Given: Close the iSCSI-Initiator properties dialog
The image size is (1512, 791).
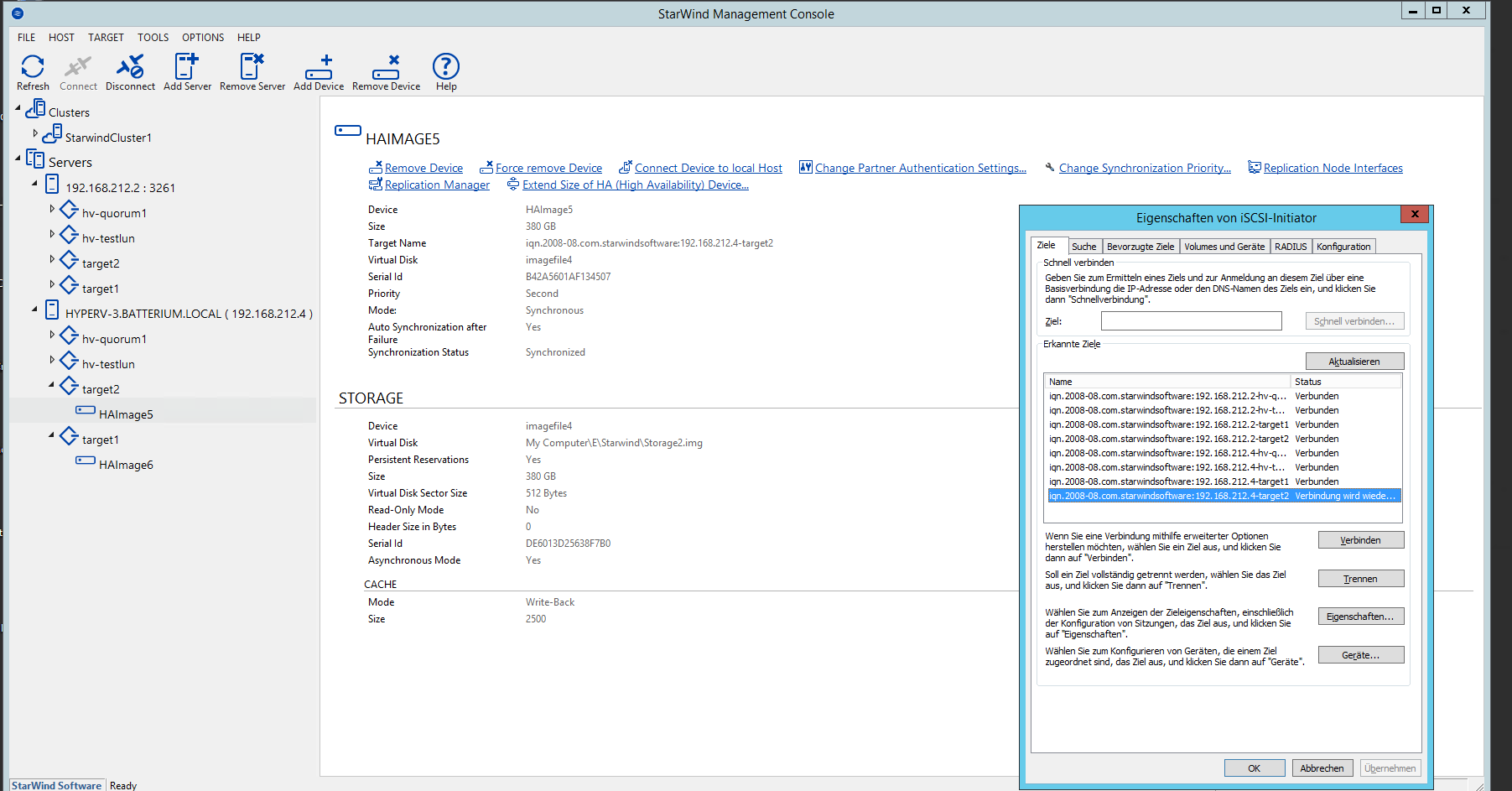Looking at the screenshot, I should (1415, 215).
